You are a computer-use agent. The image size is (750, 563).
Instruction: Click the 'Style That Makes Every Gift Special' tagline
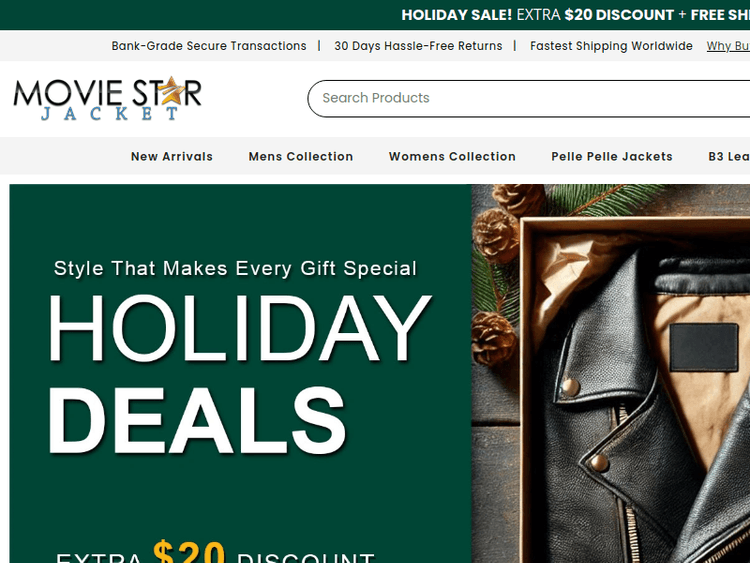(x=235, y=268)
